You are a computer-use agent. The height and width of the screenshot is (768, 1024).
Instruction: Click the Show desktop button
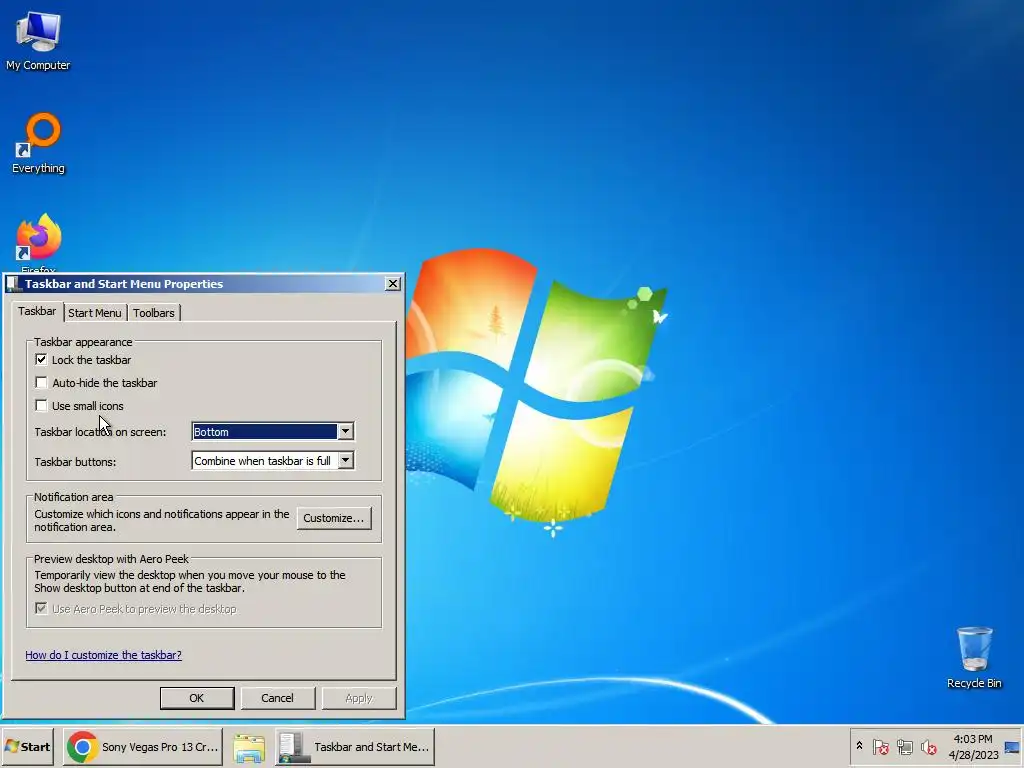click(x=1012, y=746)
